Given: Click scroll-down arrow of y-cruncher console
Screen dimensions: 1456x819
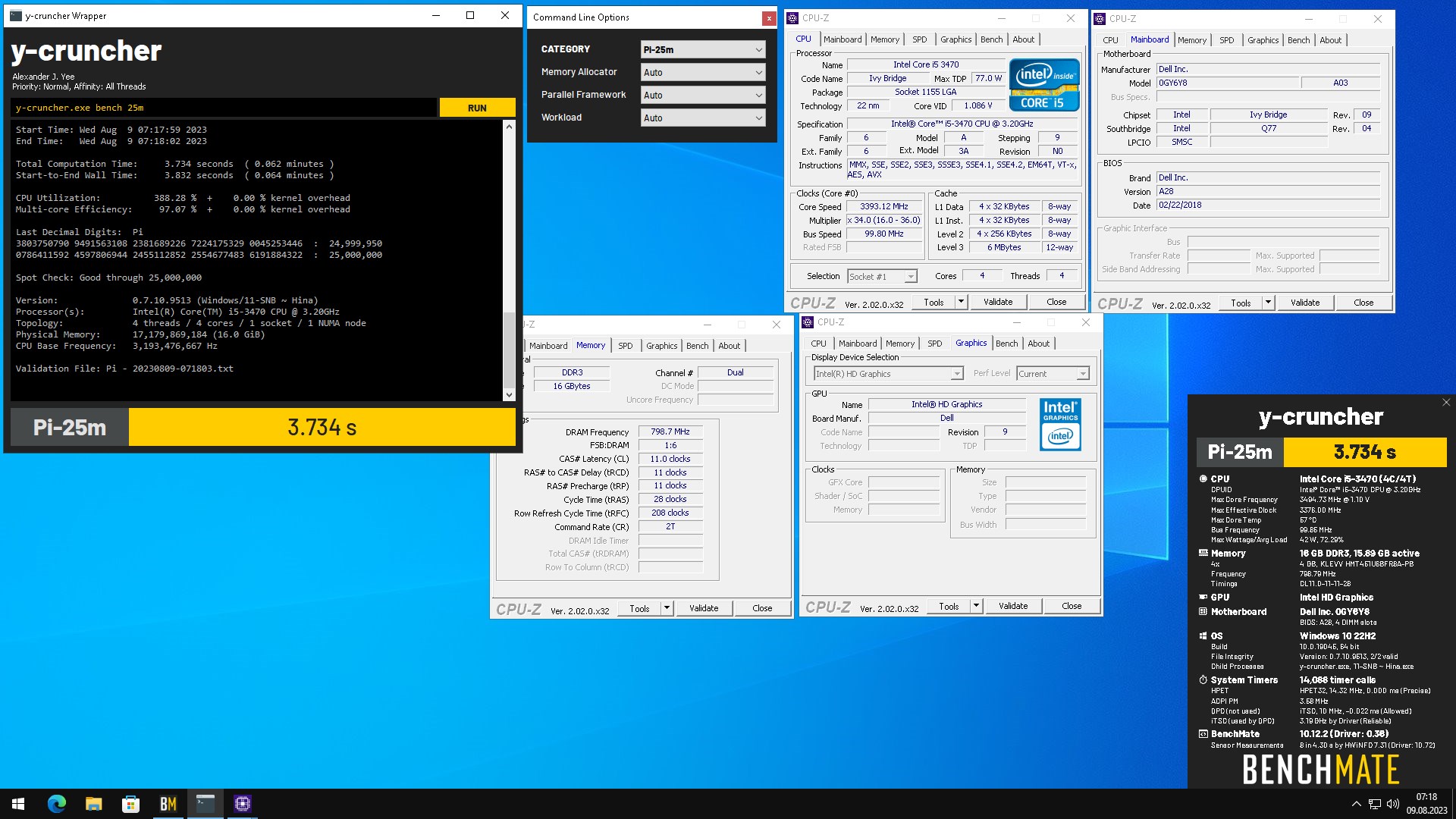Looking at the screenshot, I should (x=509, y=395).
